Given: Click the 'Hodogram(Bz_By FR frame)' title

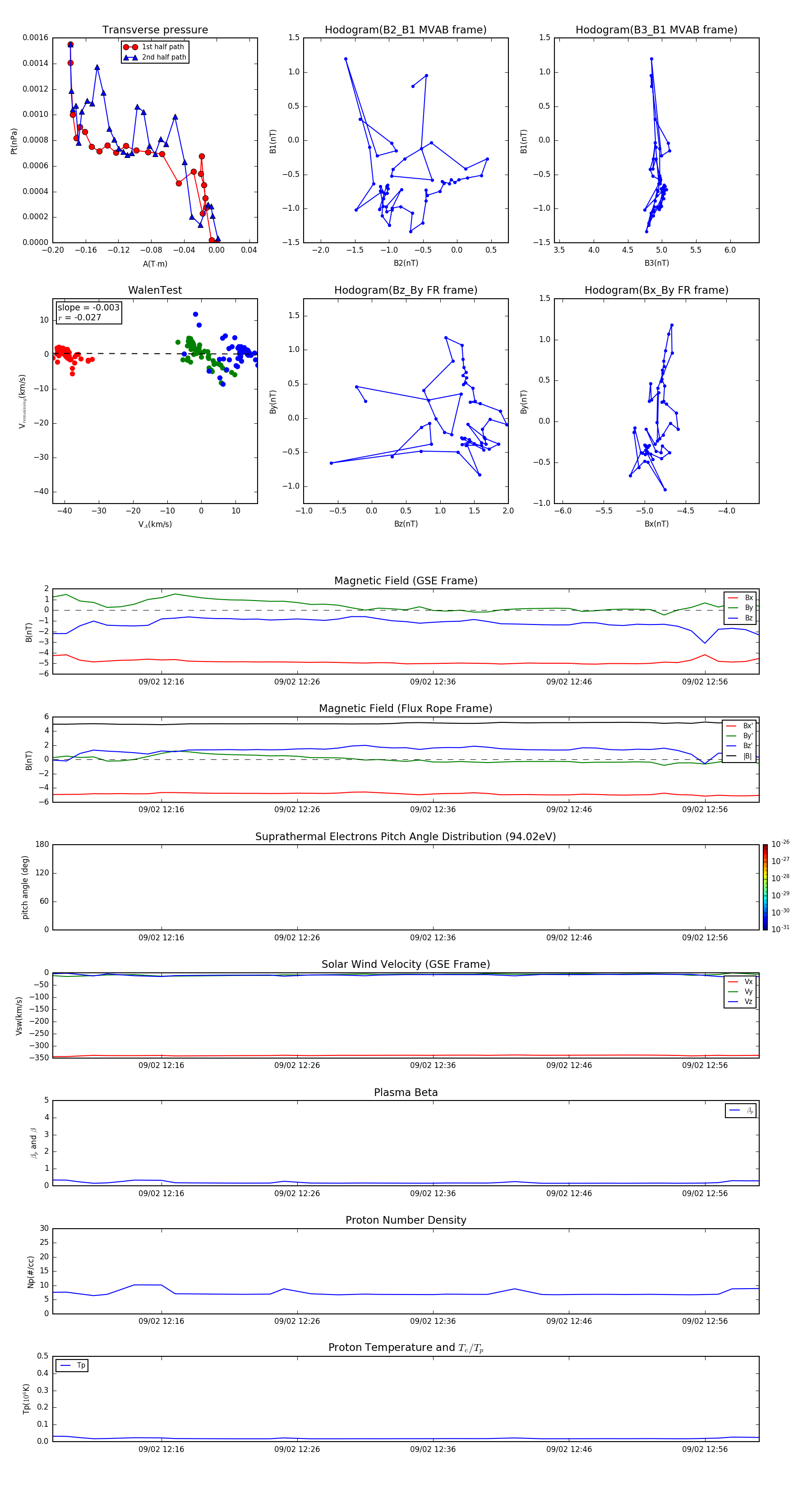Looking at the screenshot, I should (406, 290).
